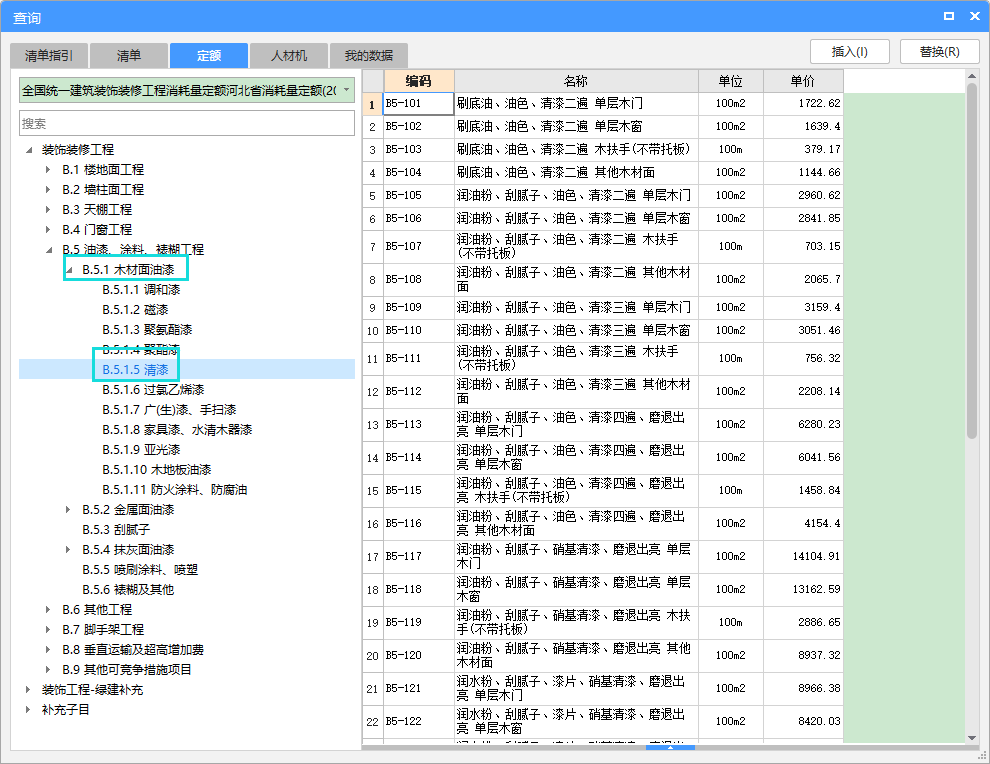Open the 清单 tab

coord(129,56)
